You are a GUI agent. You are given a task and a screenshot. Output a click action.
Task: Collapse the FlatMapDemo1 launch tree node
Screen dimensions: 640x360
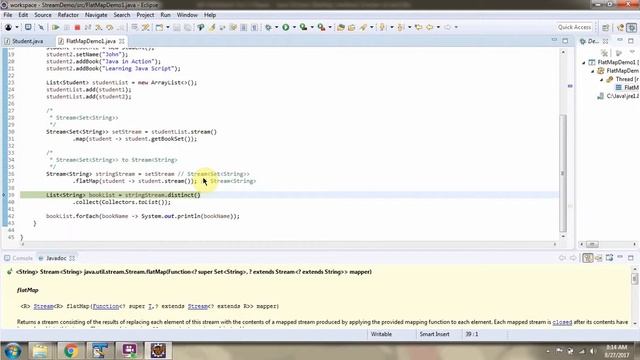(584, 62)
